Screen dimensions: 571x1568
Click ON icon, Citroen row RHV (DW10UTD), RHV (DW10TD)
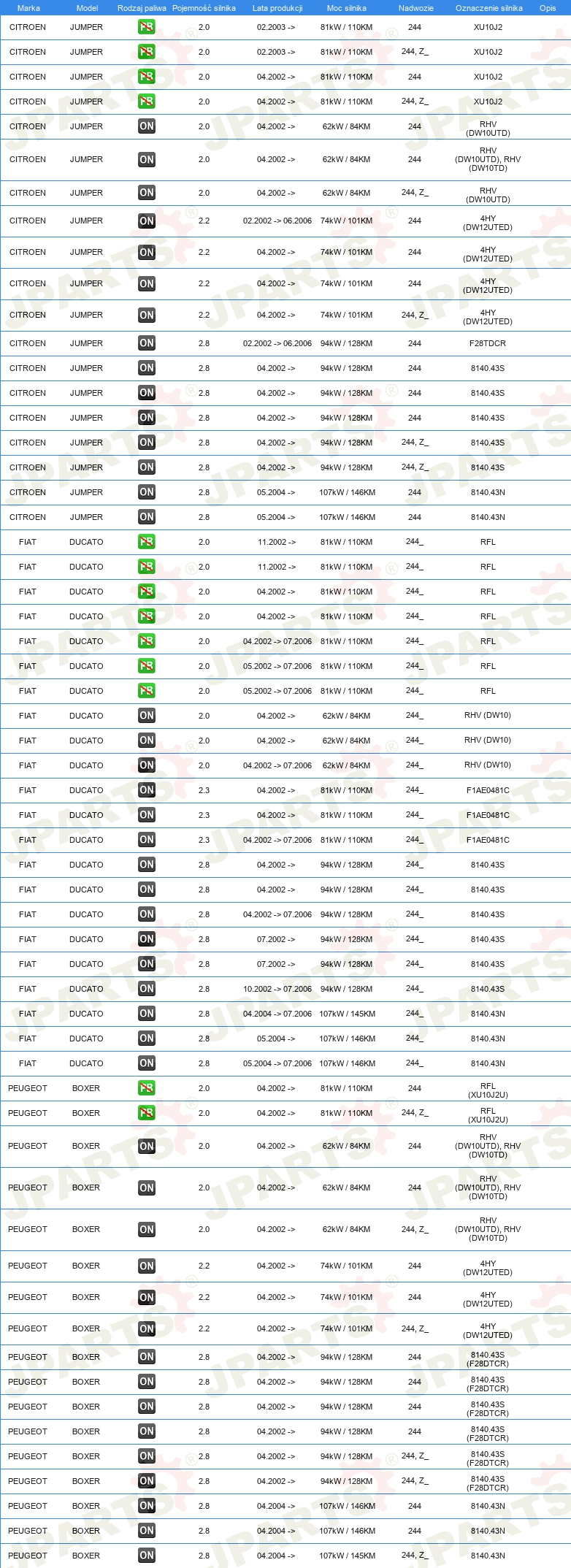[147, 159]
